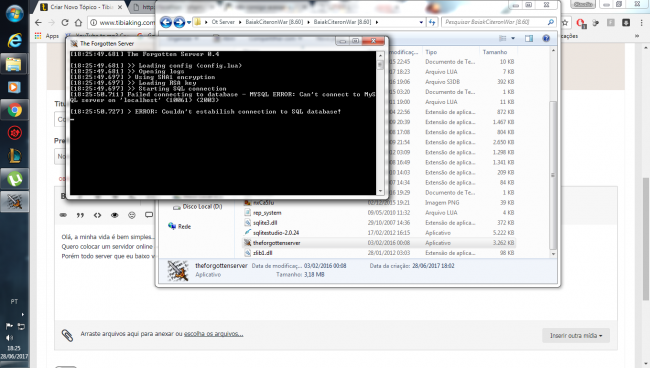Image resolution: width=650 pixels, height=368 pixels.
Task: Open the Explorer address bar dropdown
Action: pyautogui.click(x=421, y=22)
